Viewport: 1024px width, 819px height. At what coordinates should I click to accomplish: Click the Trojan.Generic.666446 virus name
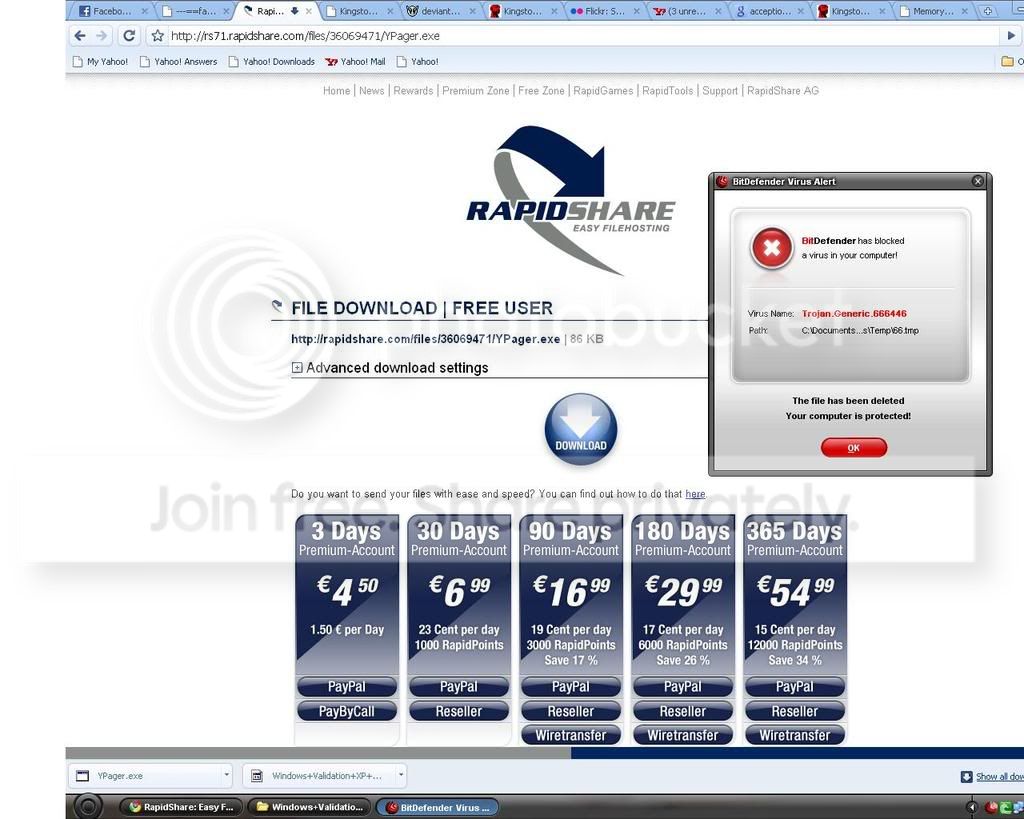[854, 313]
